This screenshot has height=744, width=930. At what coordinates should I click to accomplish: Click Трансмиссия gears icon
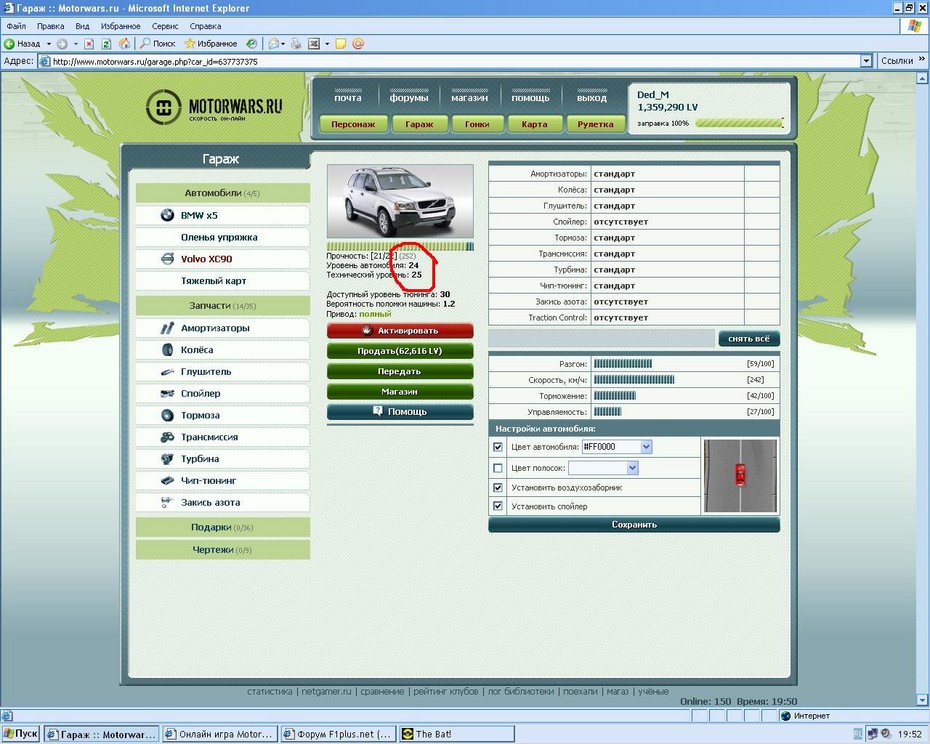click(x=167, y=437)
